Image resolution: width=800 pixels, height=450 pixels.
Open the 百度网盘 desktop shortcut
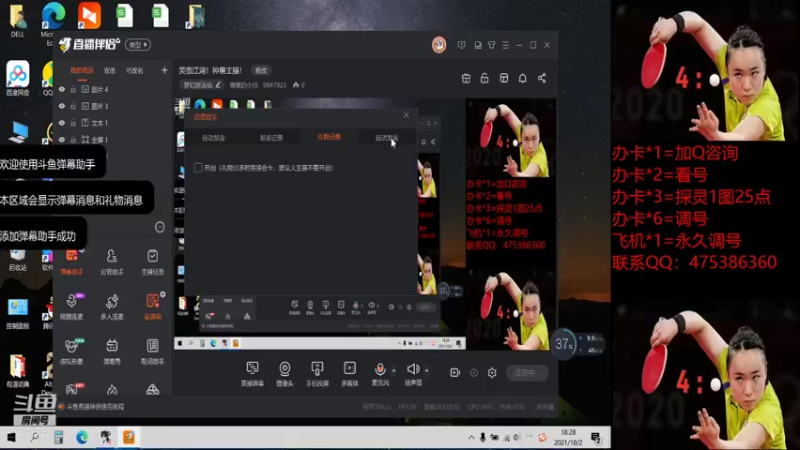click(18, 78)
